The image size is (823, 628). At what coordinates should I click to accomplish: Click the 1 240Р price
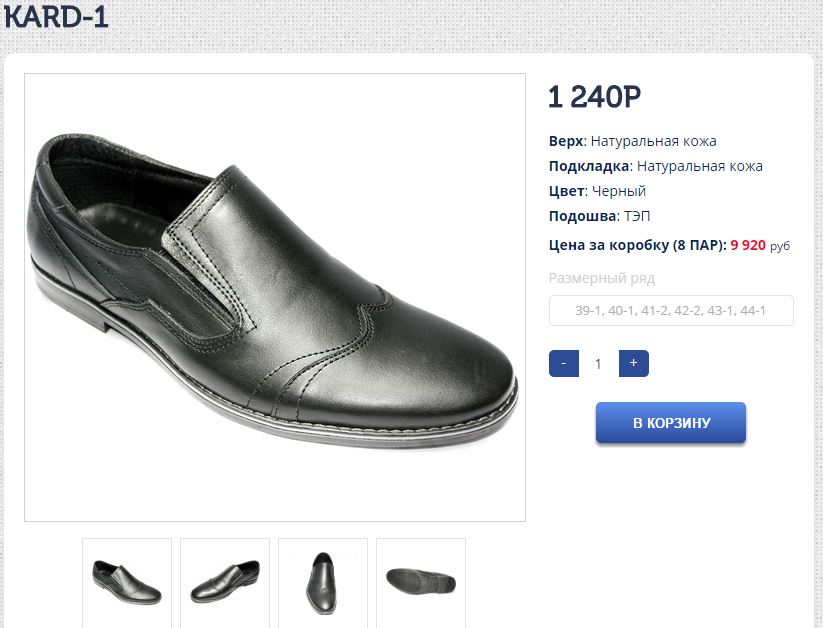pos(594,97)
